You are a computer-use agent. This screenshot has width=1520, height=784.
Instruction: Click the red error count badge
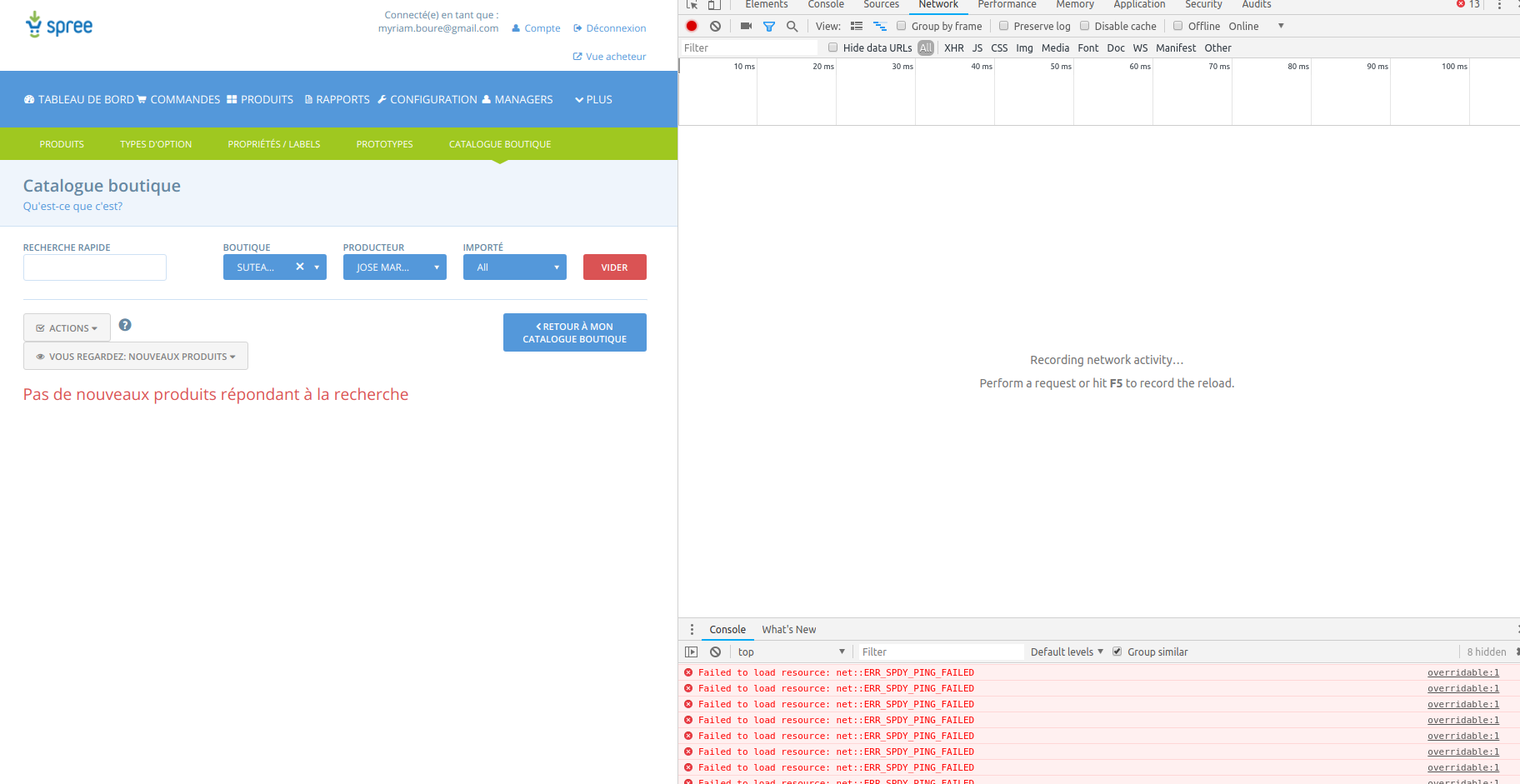(1468, 4)
